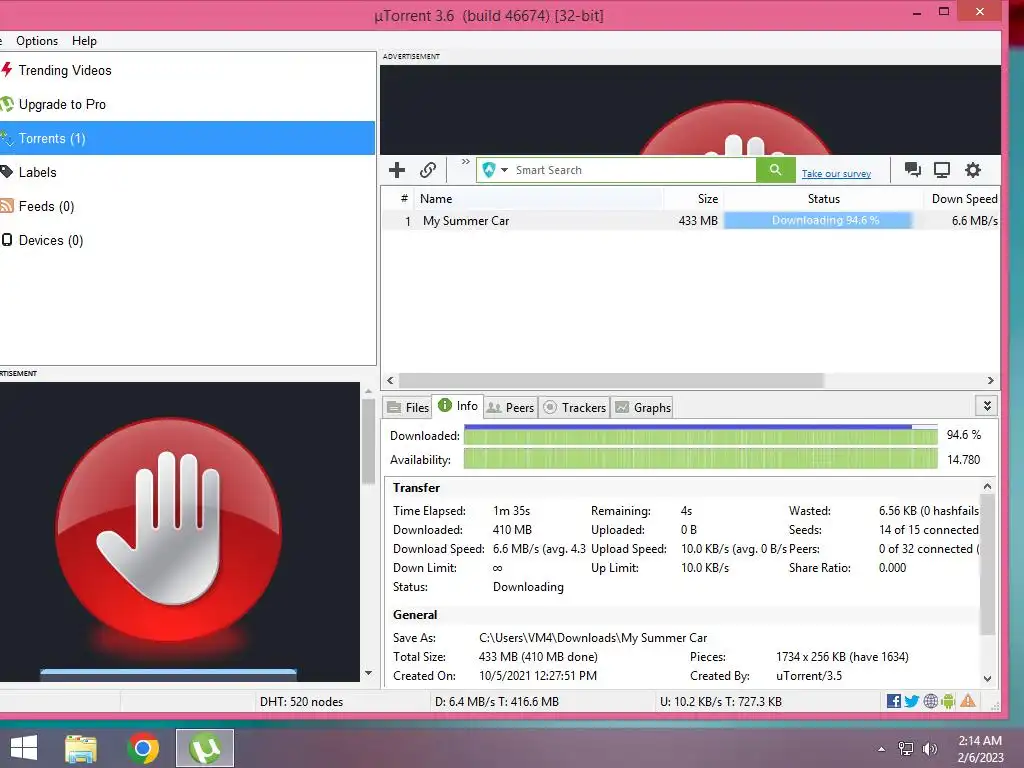This screenshot has width=1024, height=768.
Task: Click the U: 10.2 KB/s upload status entry
Action: (x=721, y=701)
